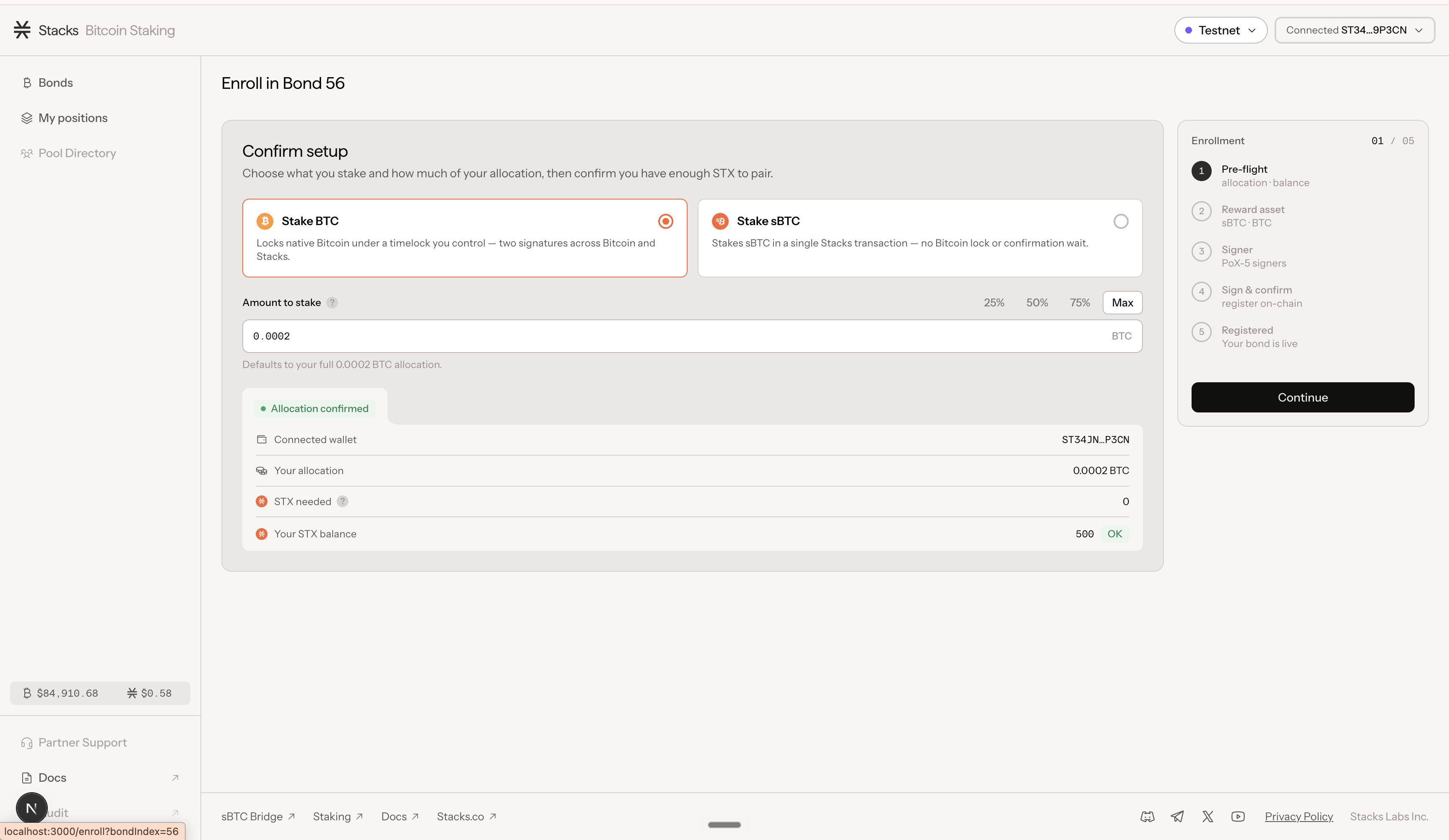The image size is (1449, 840).
Task: Click the STX needed orange token icon
Action: tap(262, 501)
